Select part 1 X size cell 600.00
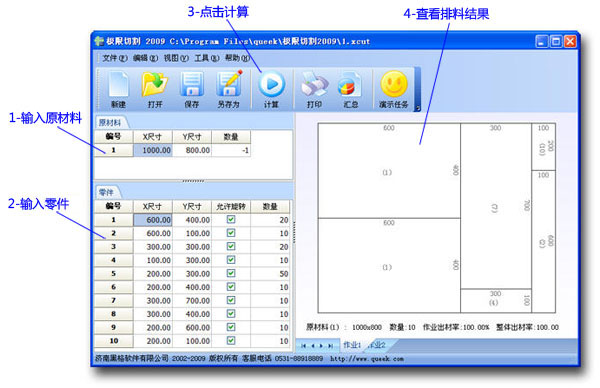 [x=153, y=220]
